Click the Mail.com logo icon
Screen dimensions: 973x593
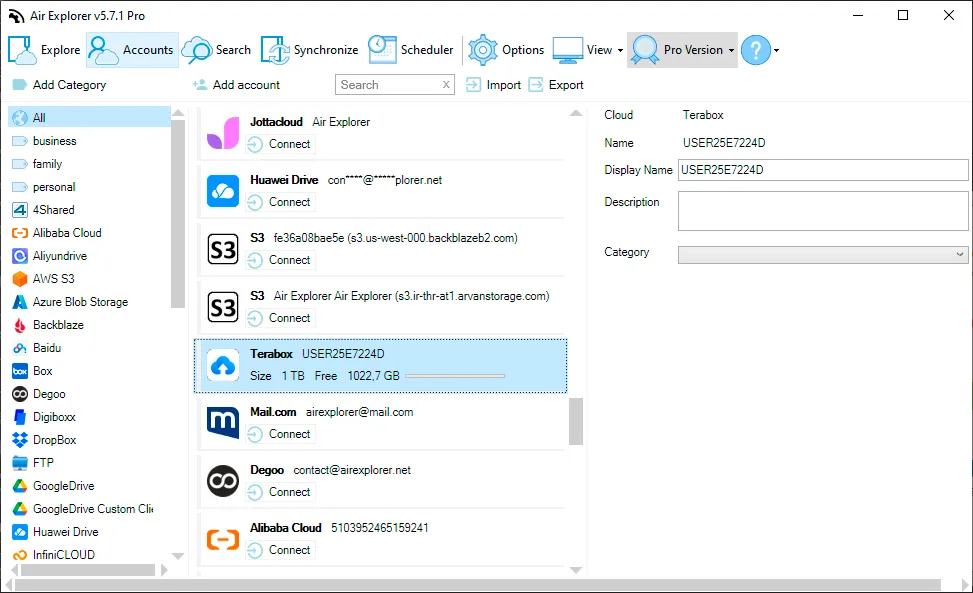(223, 422)
